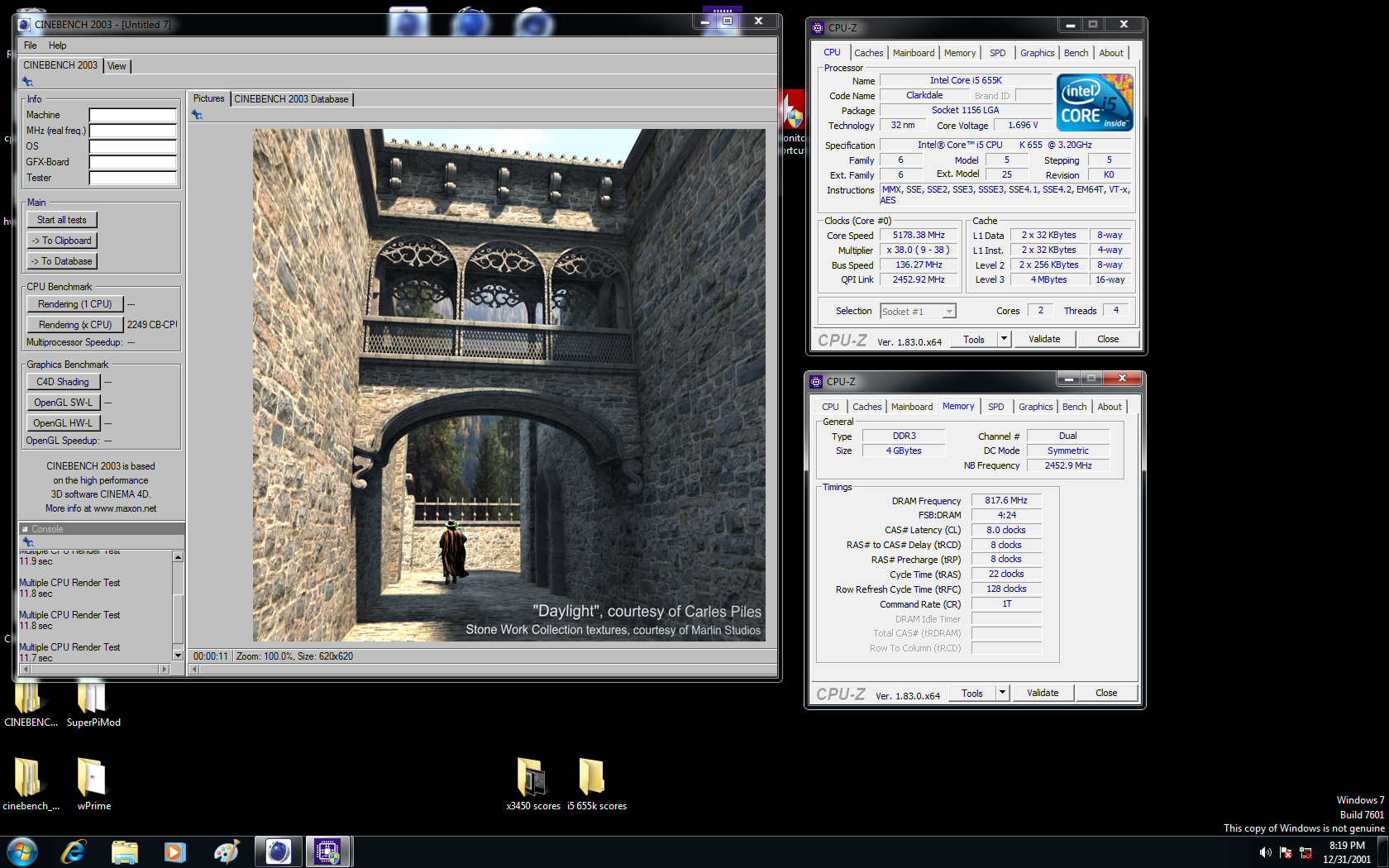Click lower CPU-Z title bar icon

pos(816,381)
